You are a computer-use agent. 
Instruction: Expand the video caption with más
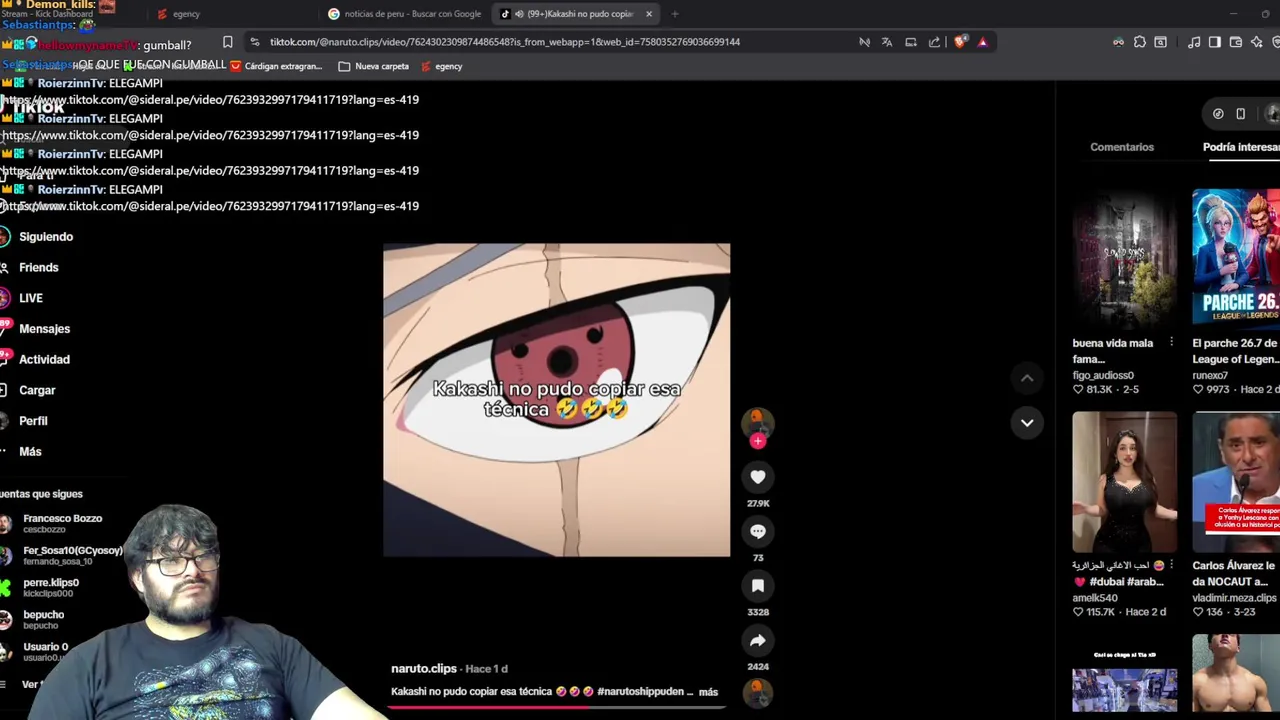pos(708,692)
